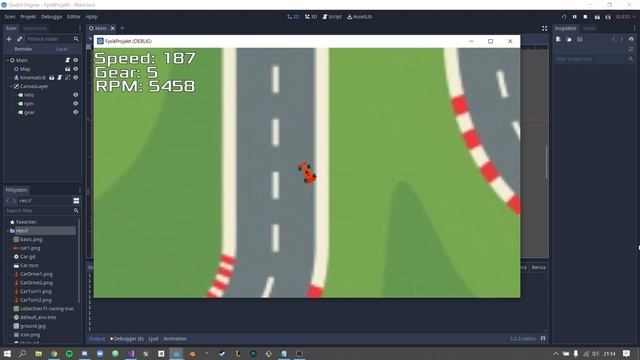Viewport: 640px width, 360px height.
Task: Open the script icon on the KinematicBody node
Action: [x=60, y=78]
